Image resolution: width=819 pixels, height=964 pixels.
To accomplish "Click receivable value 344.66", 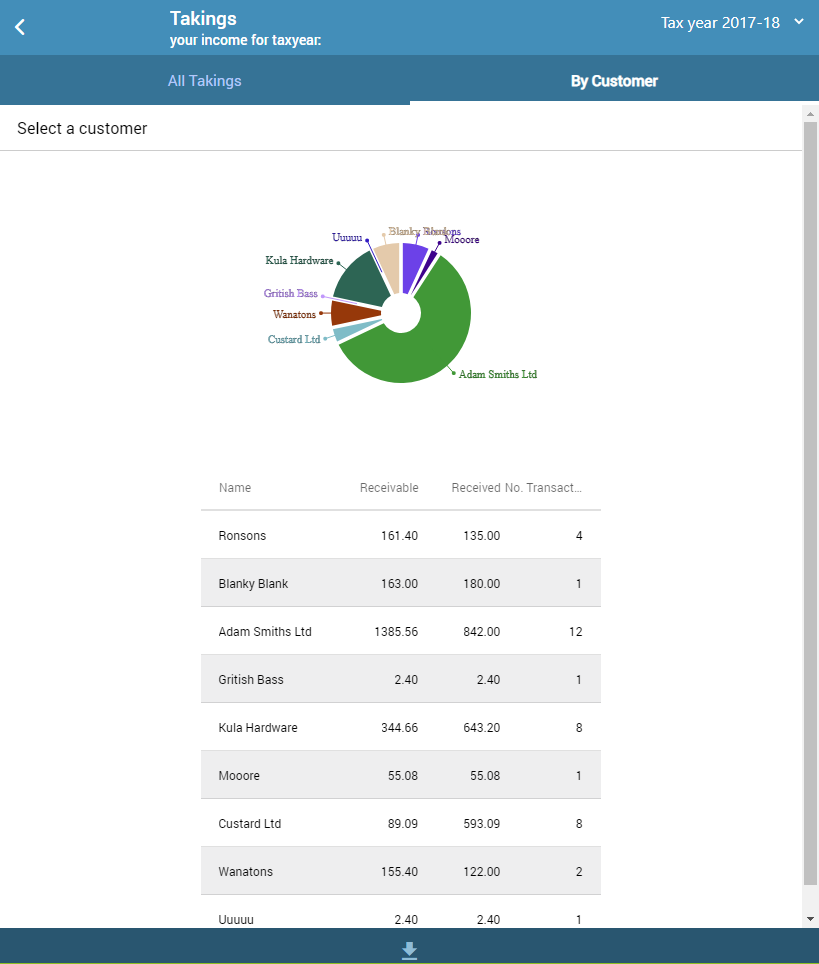I will (399, 727).
